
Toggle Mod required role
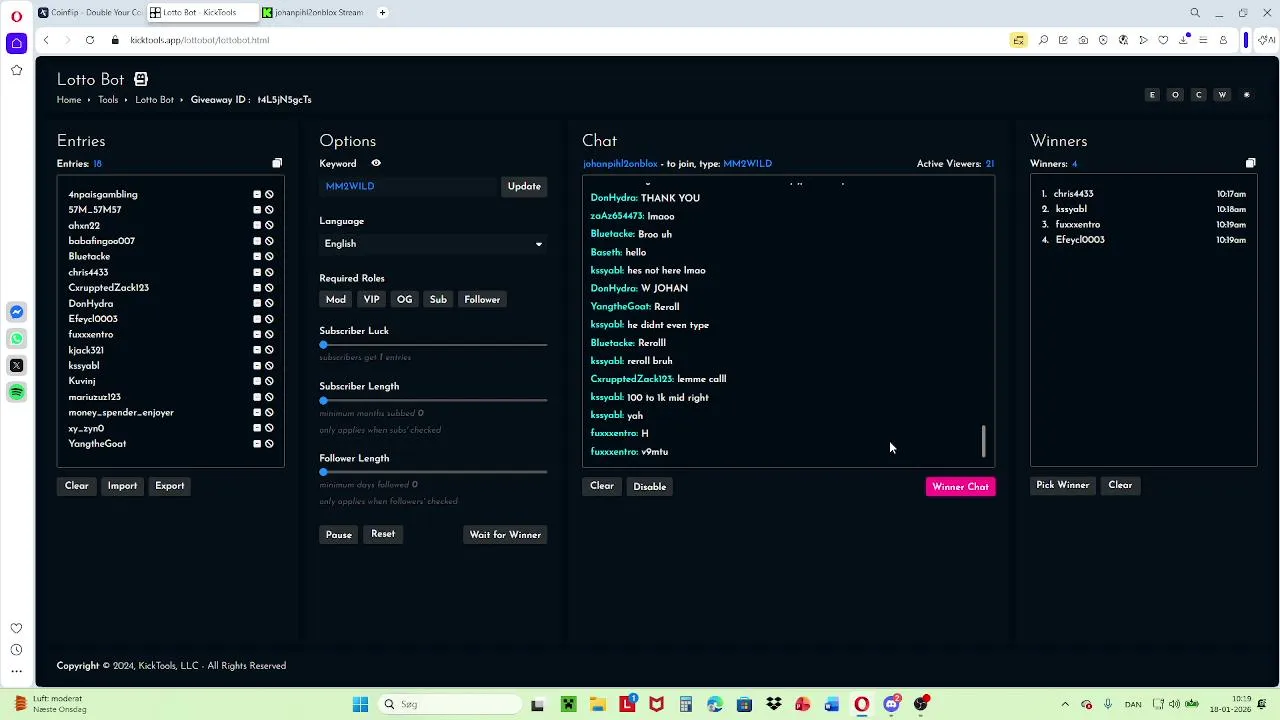(336, 299)
